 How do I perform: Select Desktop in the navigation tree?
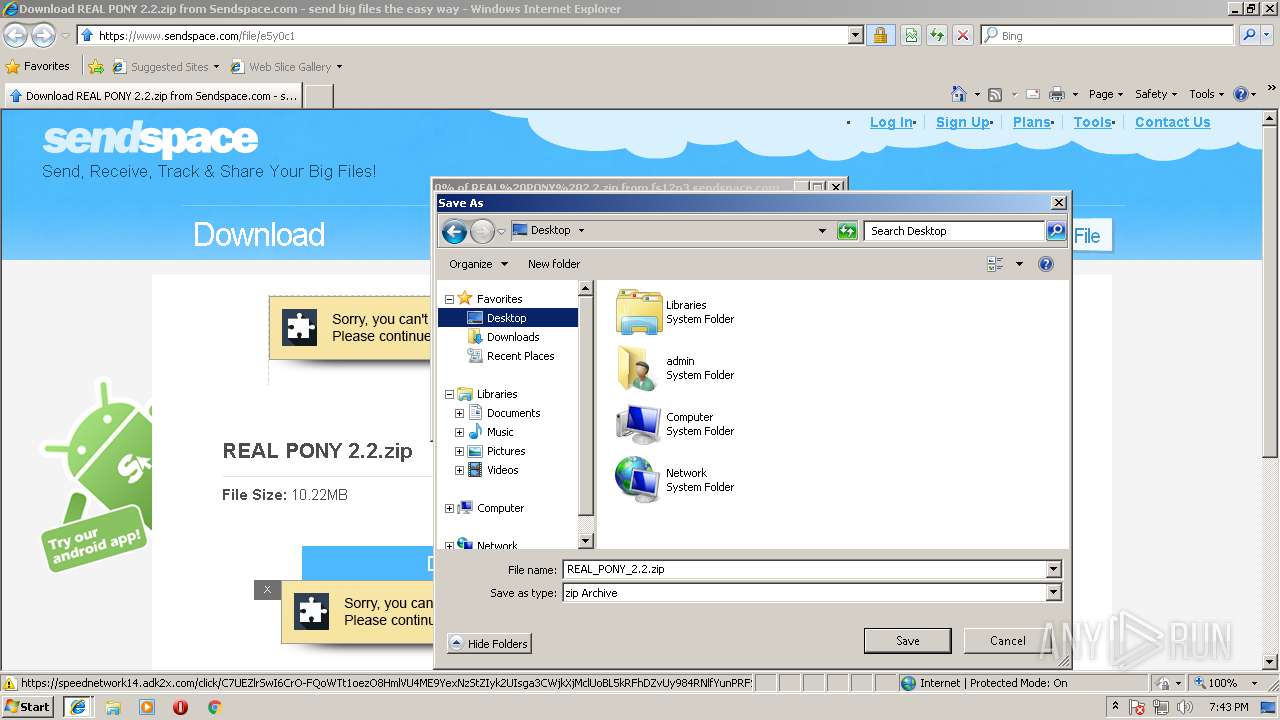coord(507,318)
